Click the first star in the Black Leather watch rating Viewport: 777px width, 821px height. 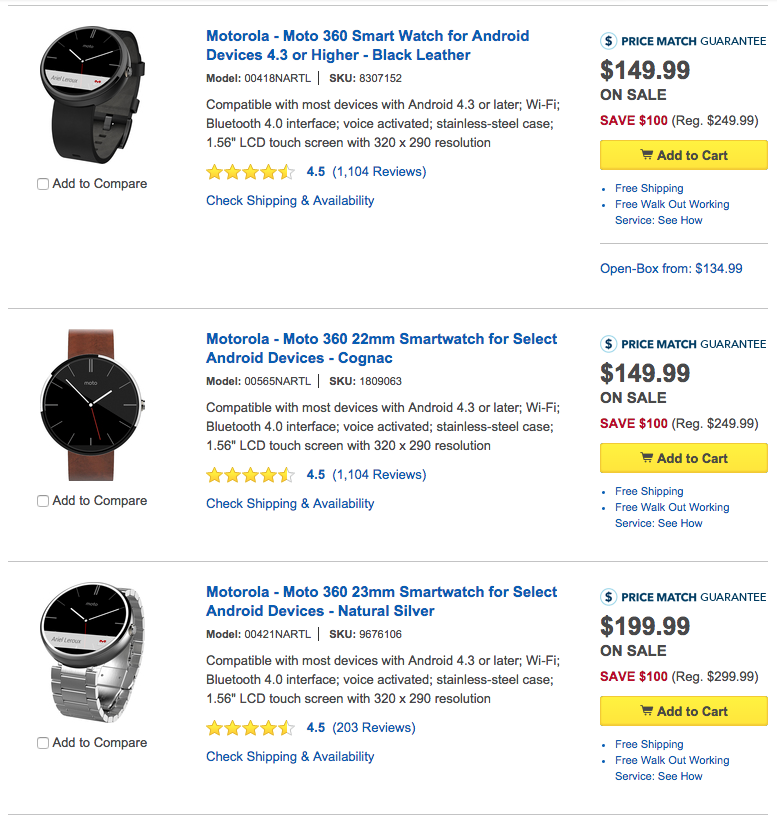coord(214,171)
